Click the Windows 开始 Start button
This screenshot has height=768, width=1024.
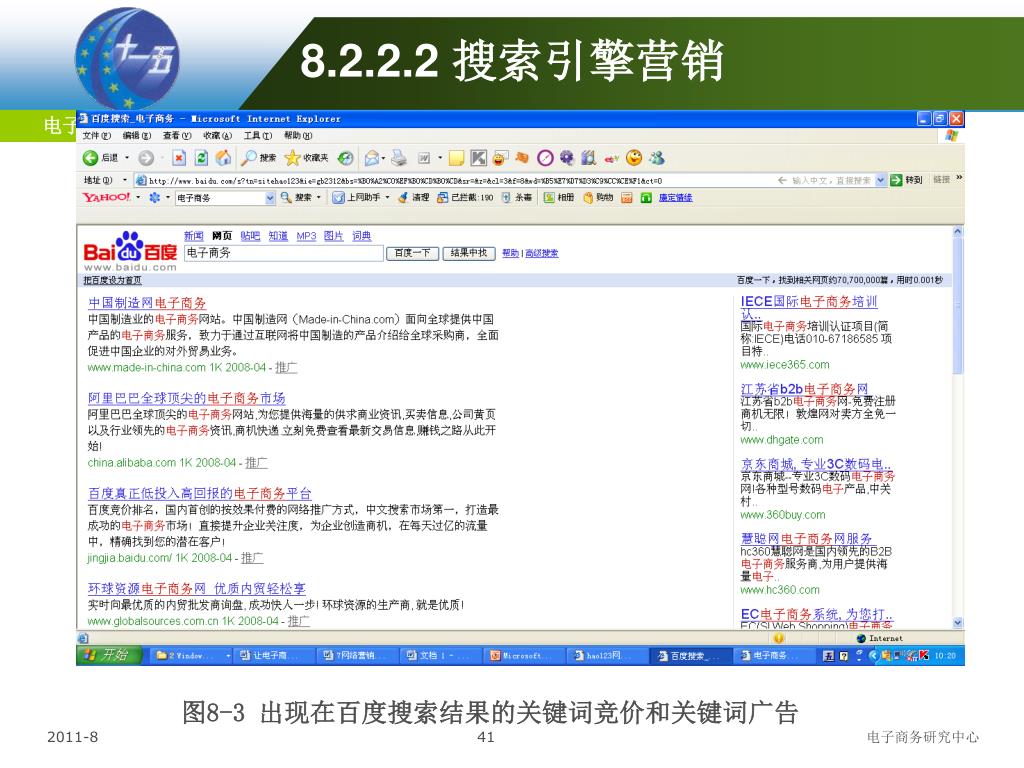pos(109,655)
